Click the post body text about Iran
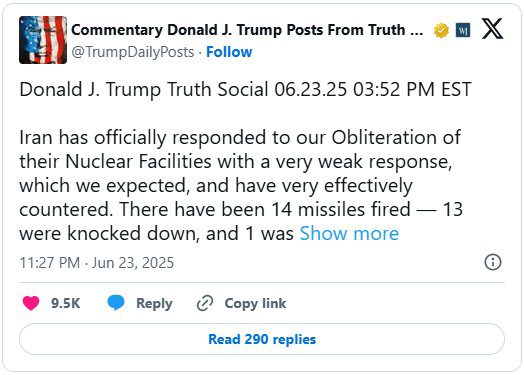Image resolution: width=524 pixels, height=375 pixels. [x=241, y=185]
